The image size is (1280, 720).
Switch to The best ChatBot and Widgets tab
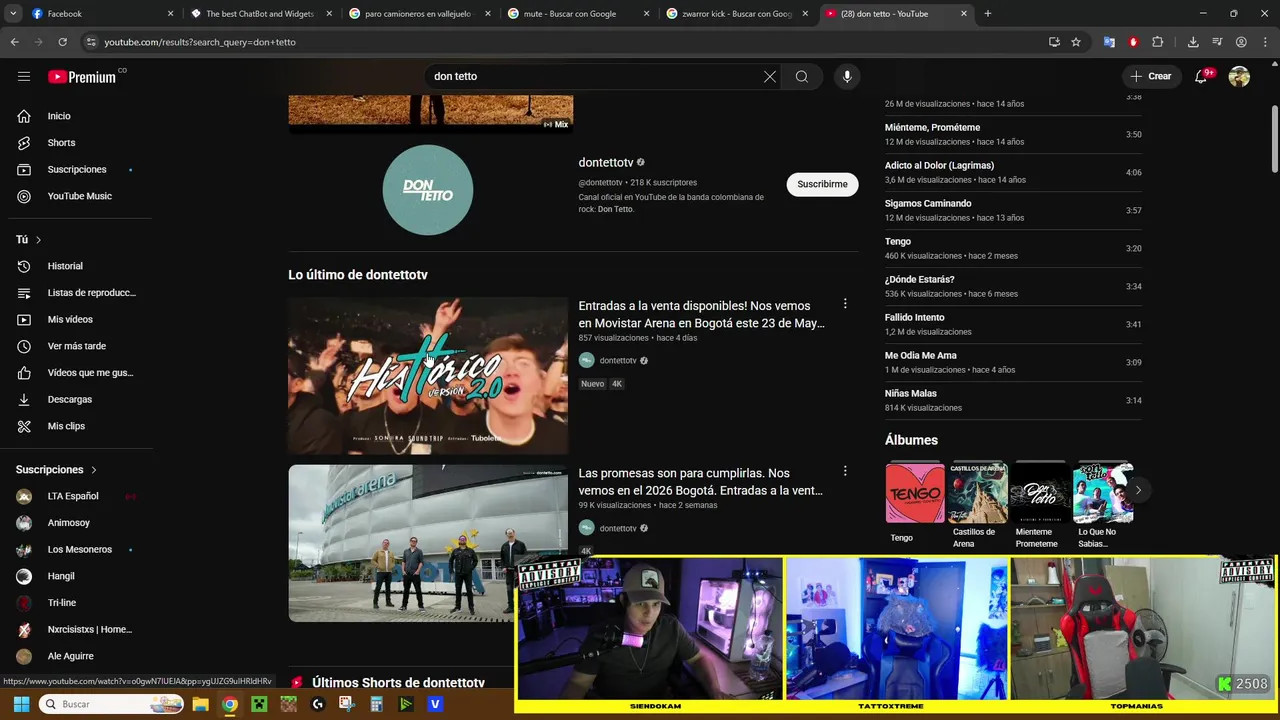point(258,14)
